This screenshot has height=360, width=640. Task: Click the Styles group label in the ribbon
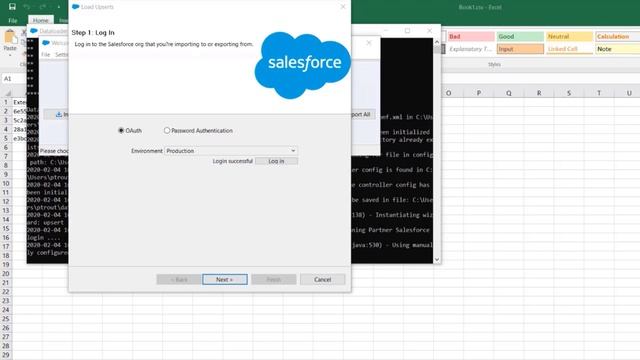click(x=494, y=64)
